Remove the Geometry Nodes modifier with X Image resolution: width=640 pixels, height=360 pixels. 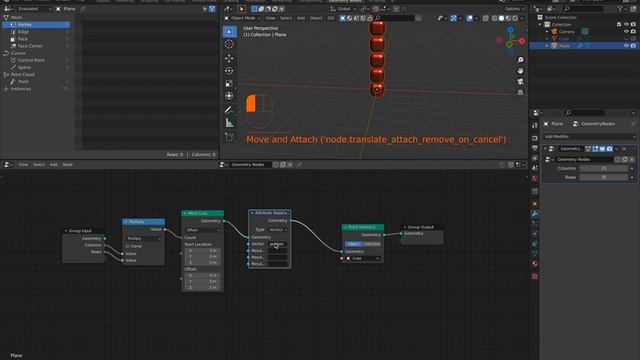pyautogui.click(x=624, y=149)
